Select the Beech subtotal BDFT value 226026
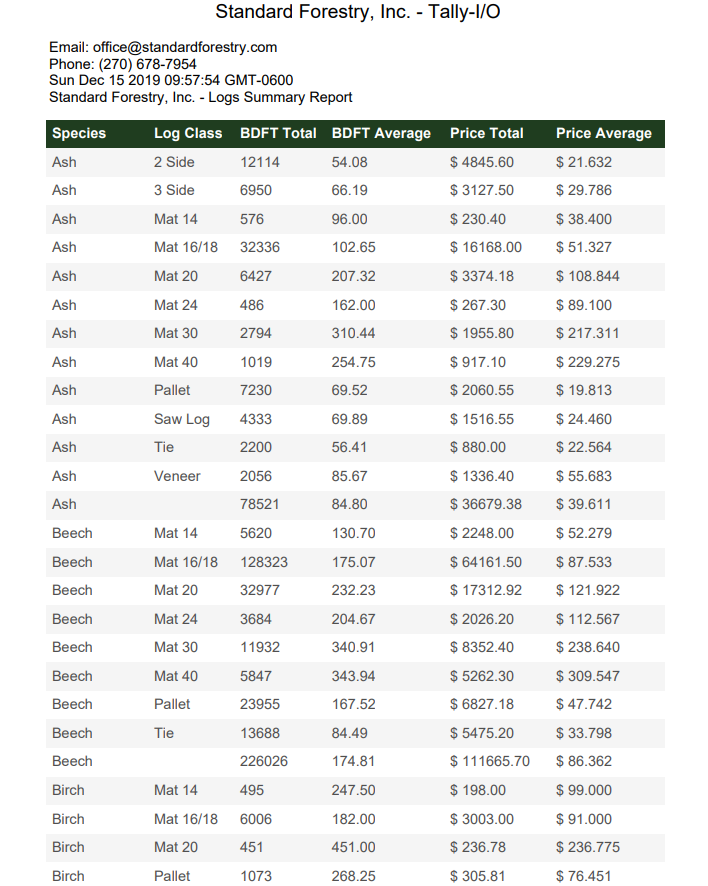This screenshot has height=886, width=708. pyautogui.click(x=264, y=761)
